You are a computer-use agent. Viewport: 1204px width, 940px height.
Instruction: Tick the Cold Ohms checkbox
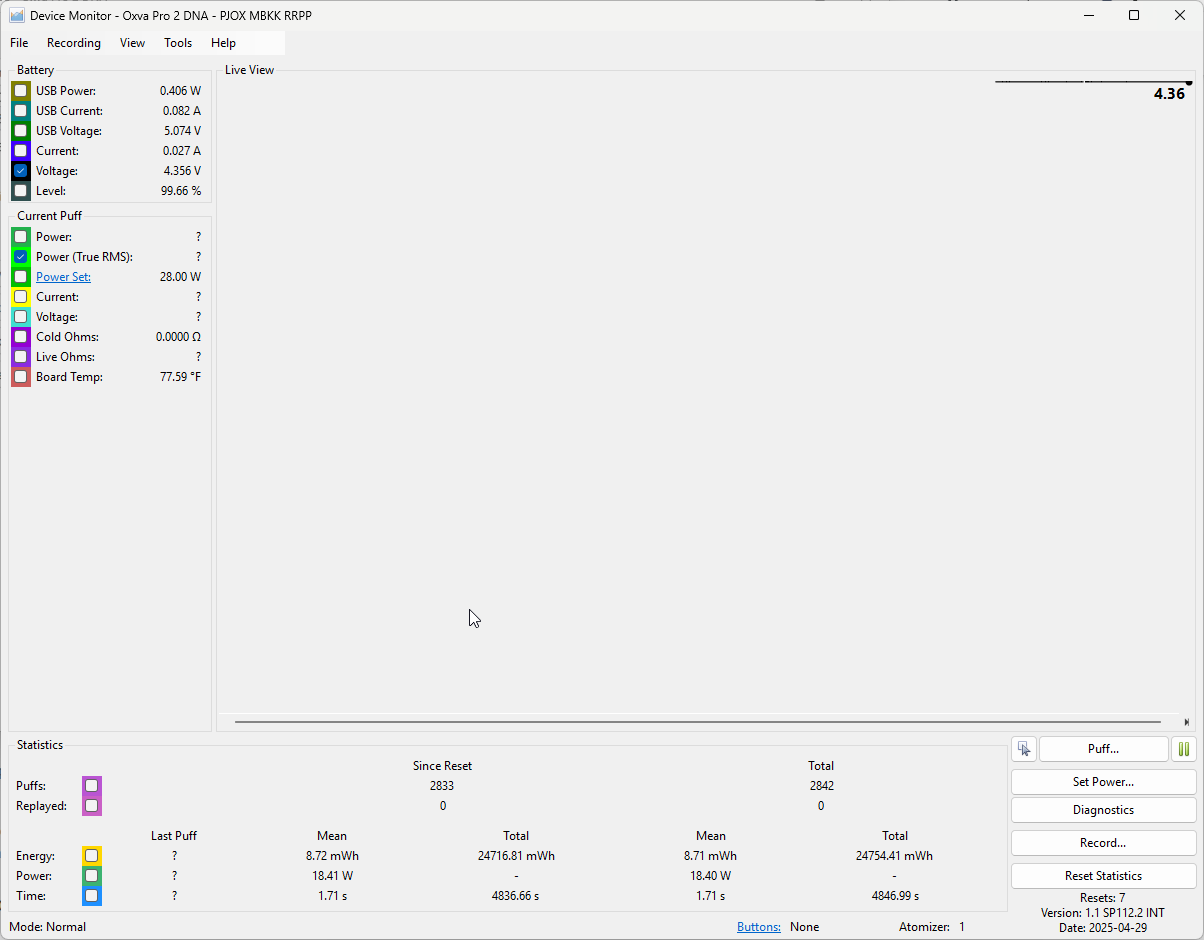click(21, 337)
